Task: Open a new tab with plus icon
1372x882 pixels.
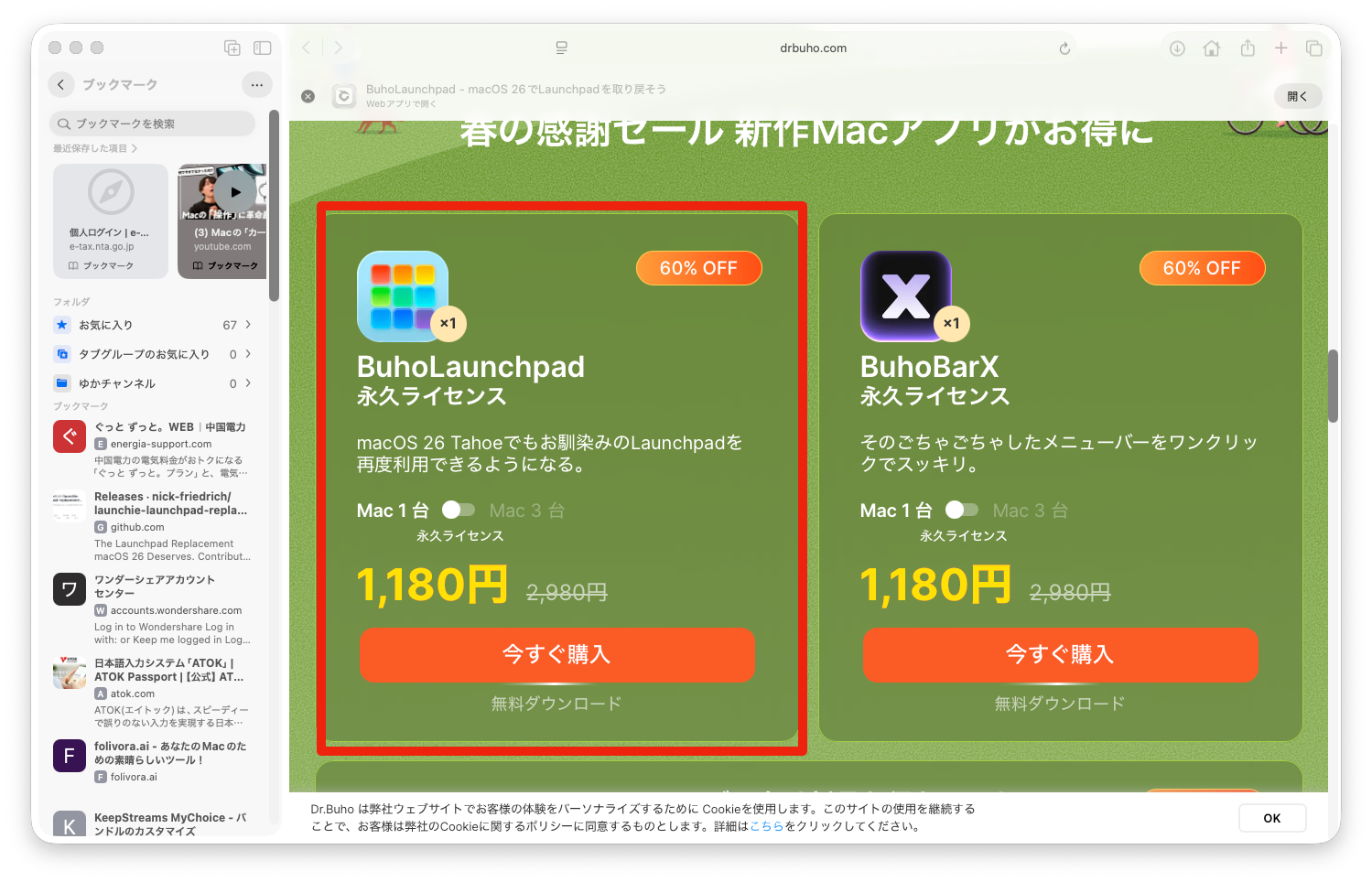Action: 1280,48
